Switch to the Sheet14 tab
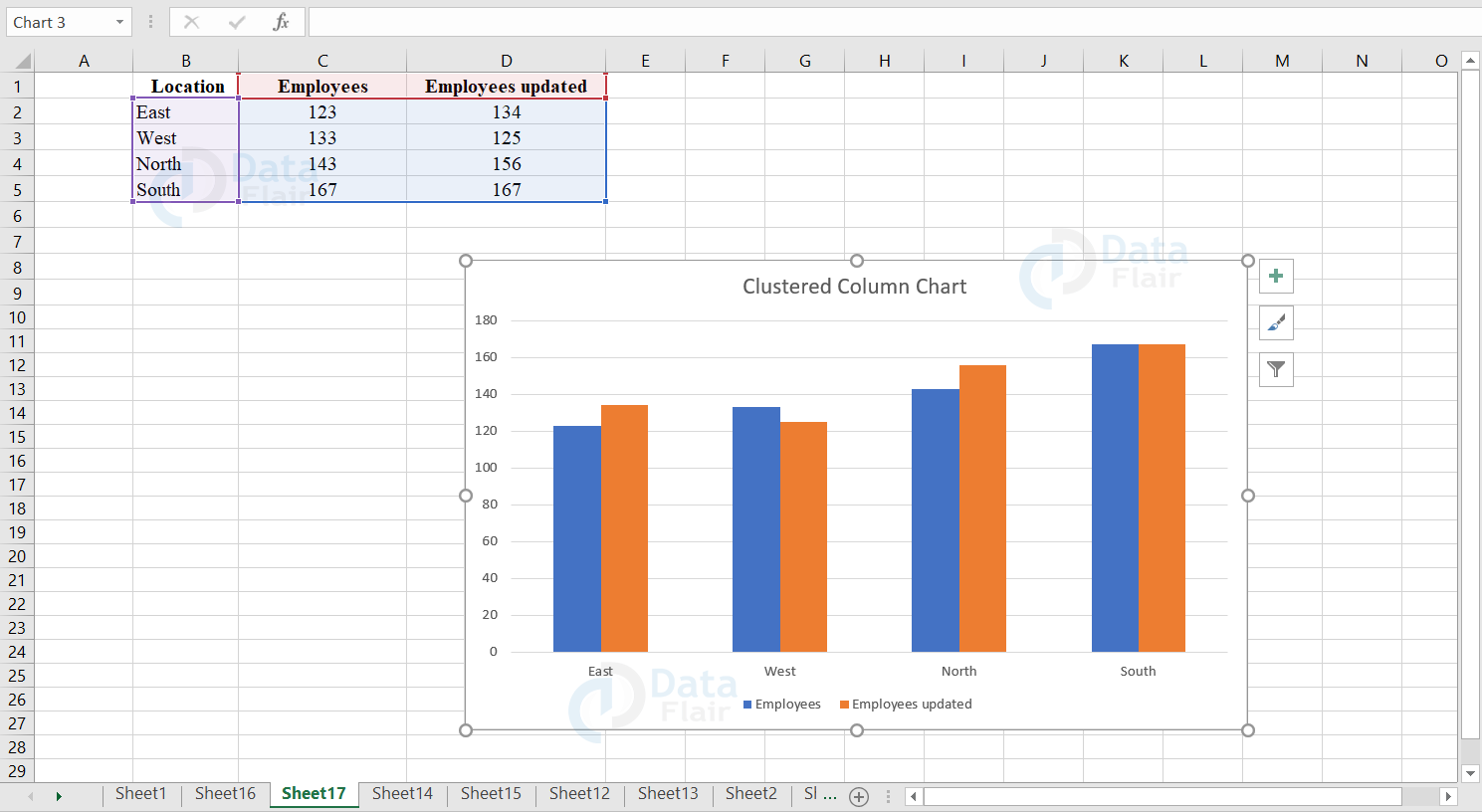This screenshot has height=812, width=1482. click(402, 794)
